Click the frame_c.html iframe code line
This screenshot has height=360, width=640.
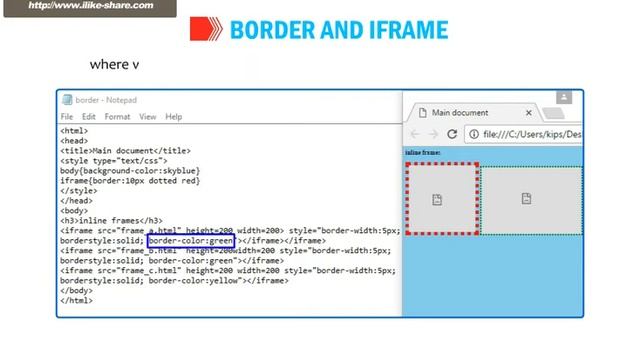[x=228, y=271]
